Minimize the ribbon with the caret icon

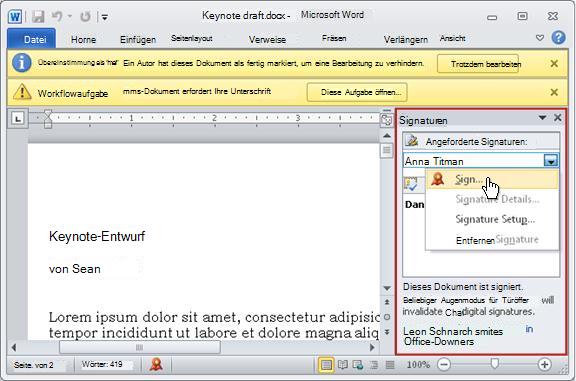point(540,37)
